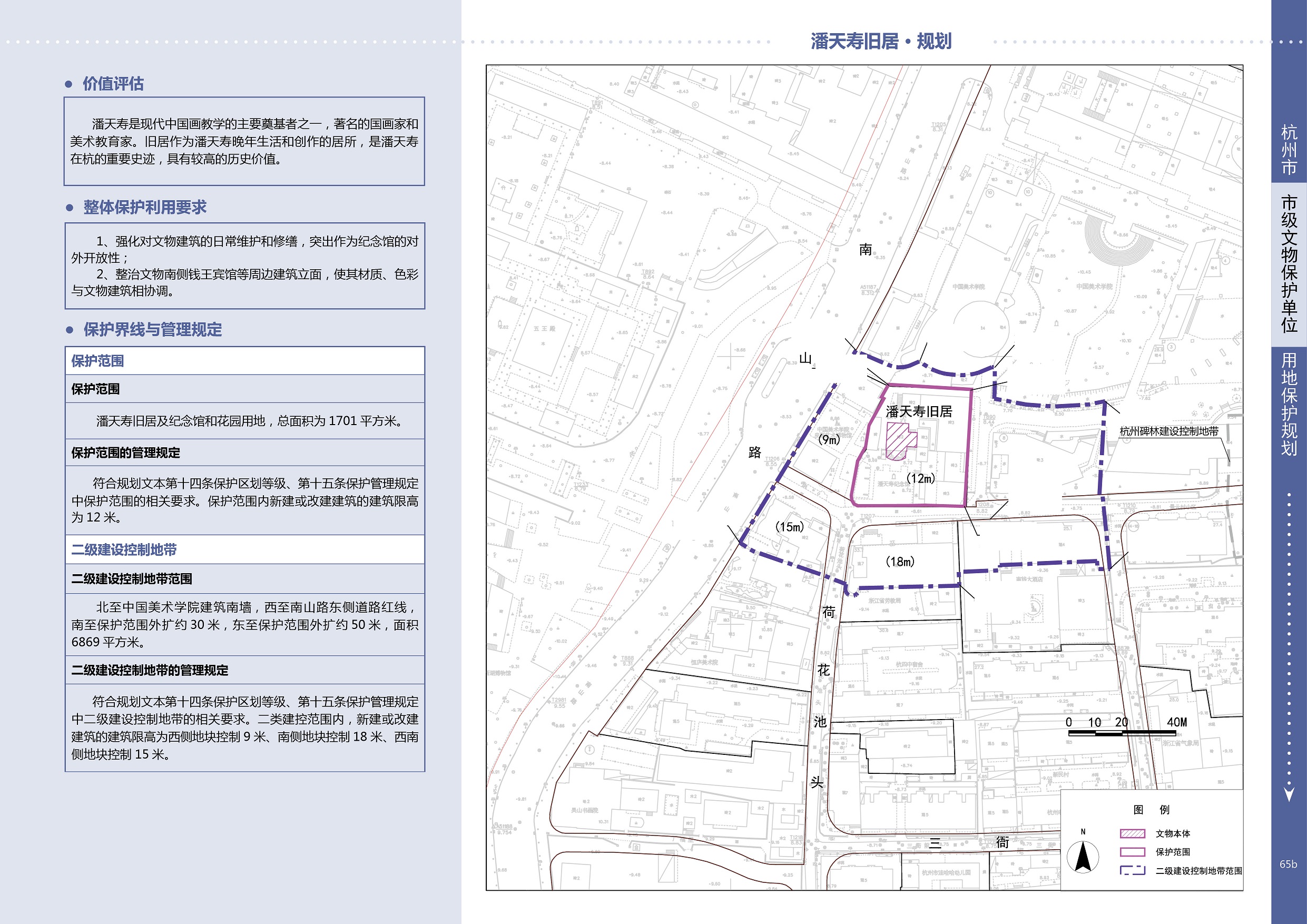This screenshot has width=1307, height=924.
Task: Click the 用地保护规划 sidebar section
Action: pyautogui.click(x=1289, y=404)
